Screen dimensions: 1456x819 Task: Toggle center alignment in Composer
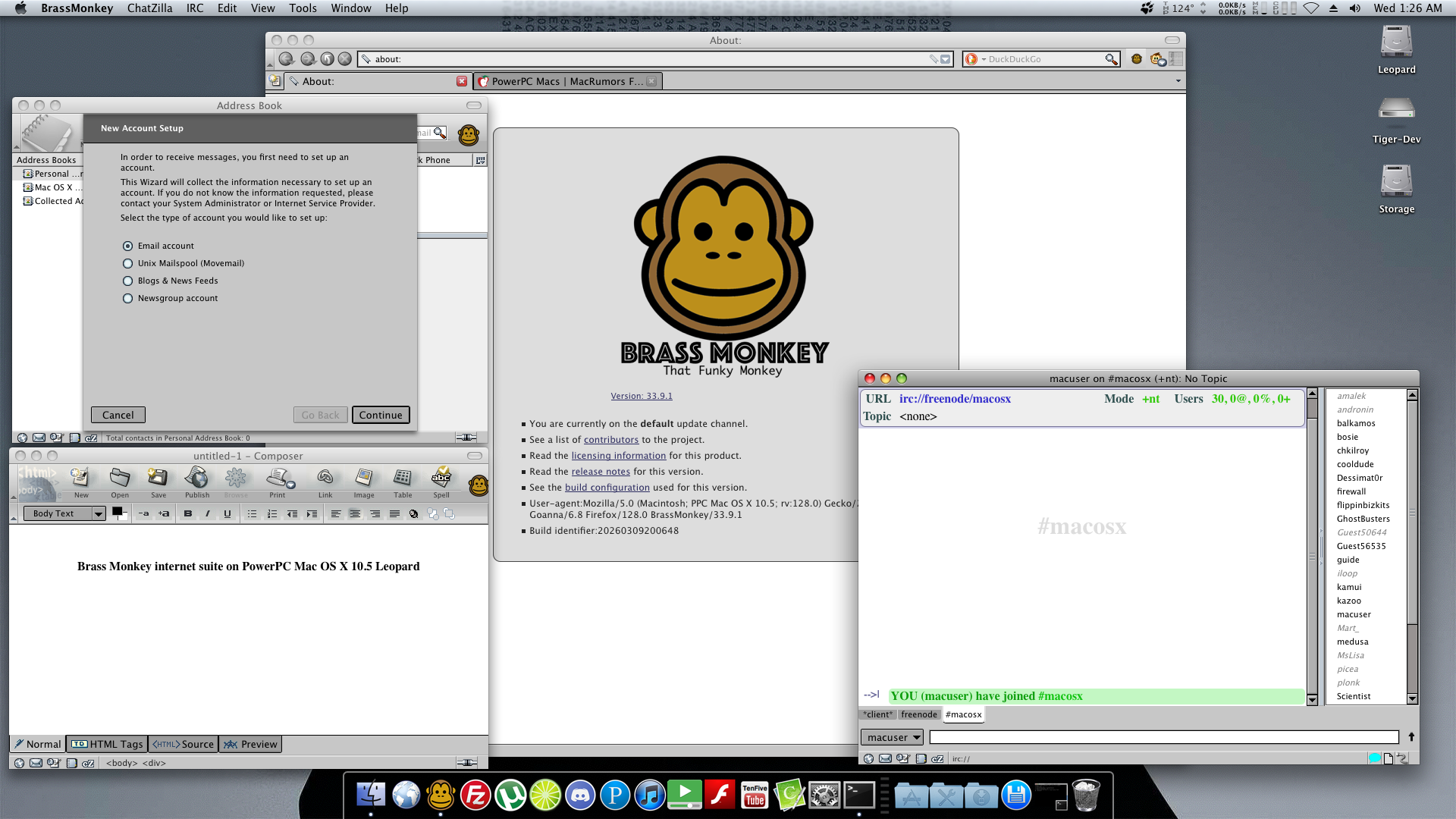click(x=355, y=514)
